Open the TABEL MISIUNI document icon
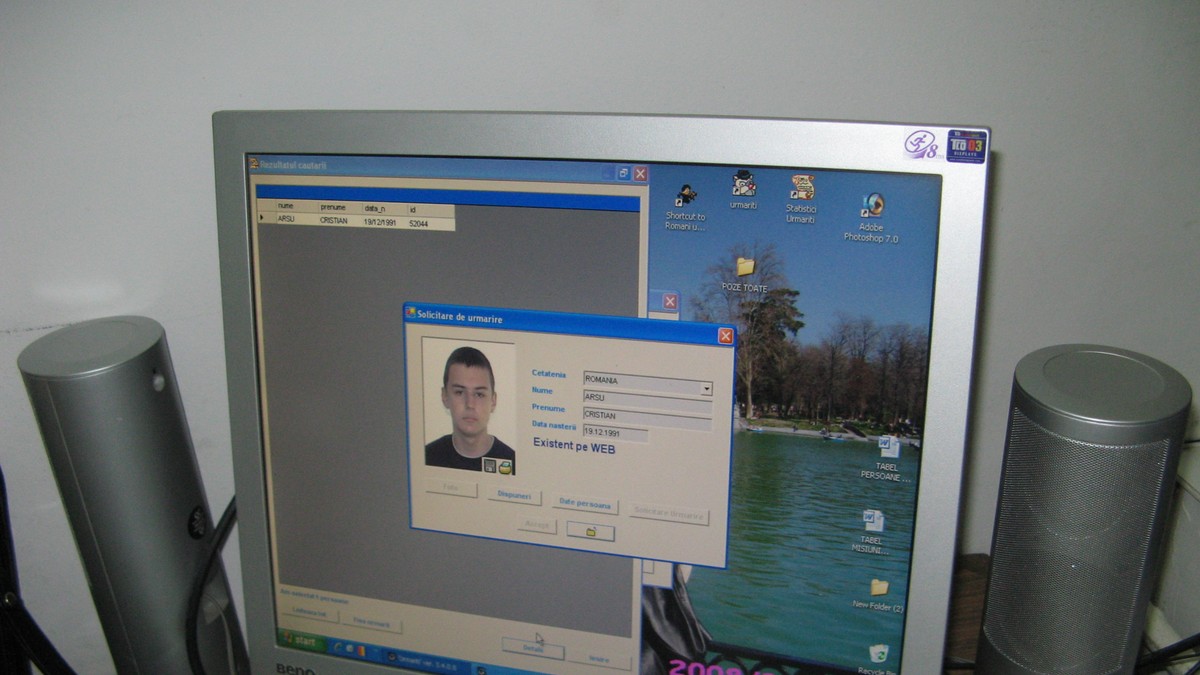 (872, 532)
